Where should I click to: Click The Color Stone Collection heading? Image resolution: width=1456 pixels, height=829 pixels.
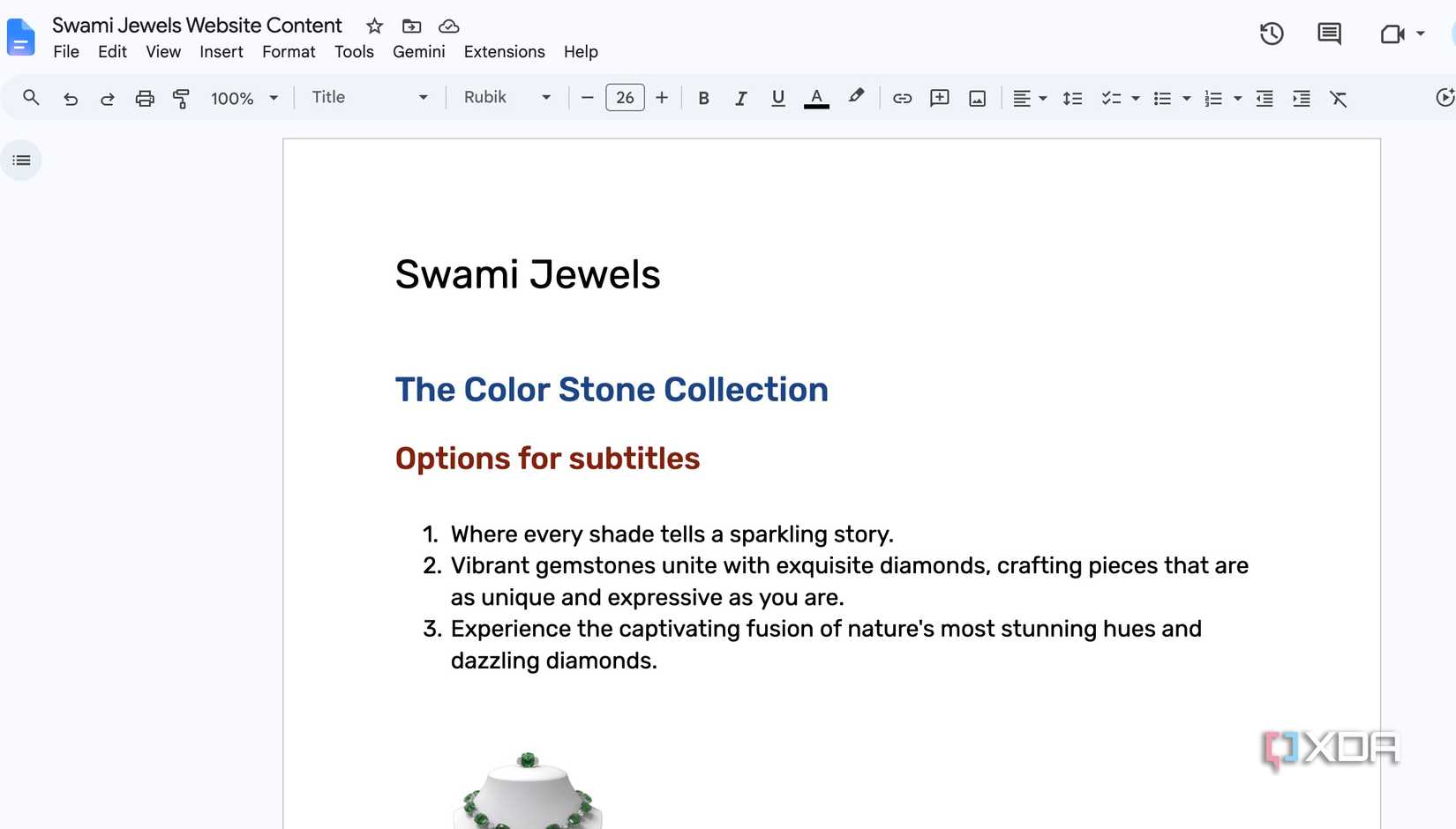tap(612, 390)
